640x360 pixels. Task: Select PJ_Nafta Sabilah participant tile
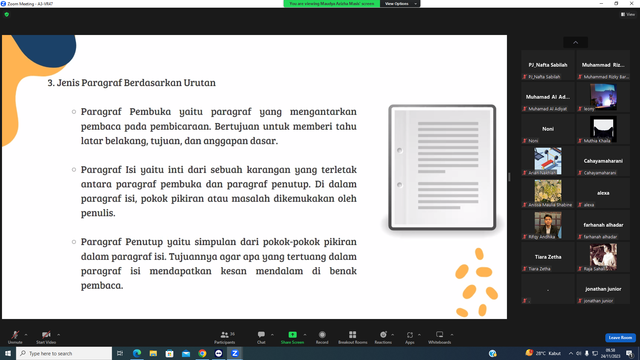pyautogui.click(x=548, y=65)
